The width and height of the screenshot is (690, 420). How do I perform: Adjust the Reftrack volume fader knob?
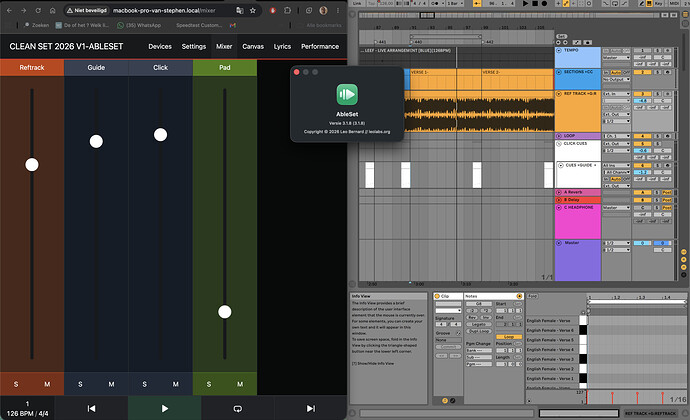pyautogui.click(x=32, y=165)
